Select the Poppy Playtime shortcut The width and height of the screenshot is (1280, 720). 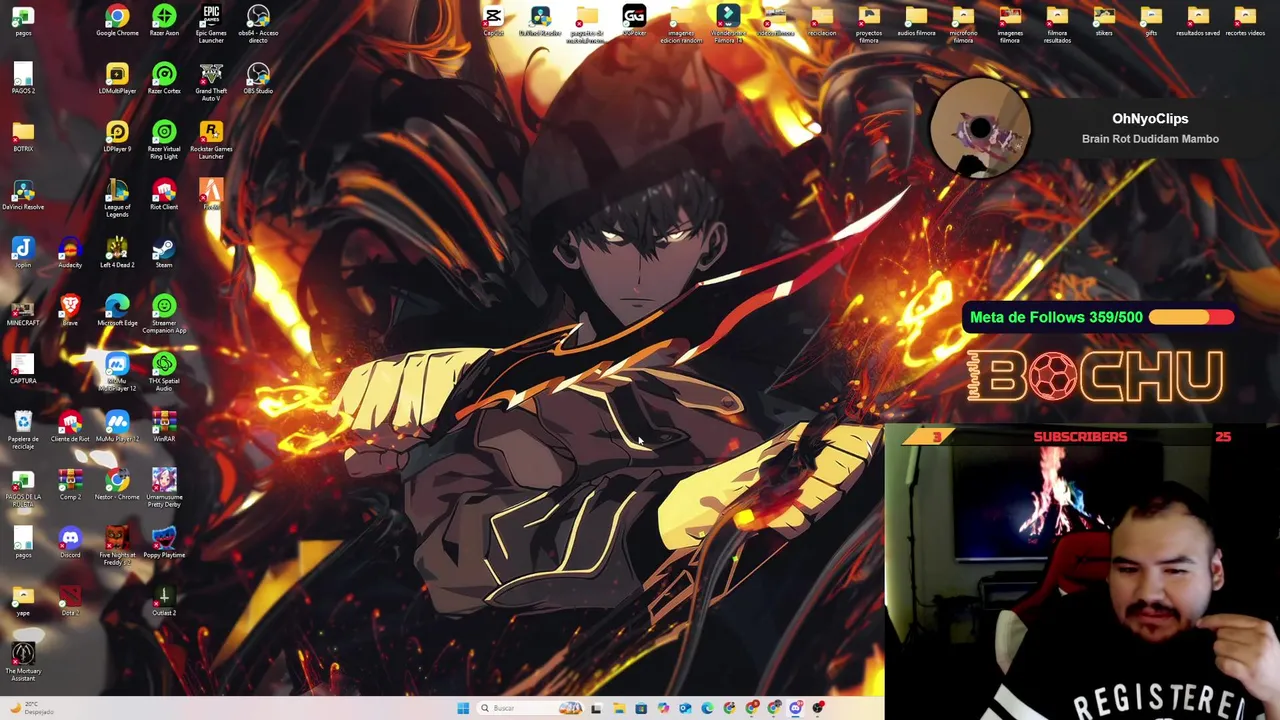164,543
